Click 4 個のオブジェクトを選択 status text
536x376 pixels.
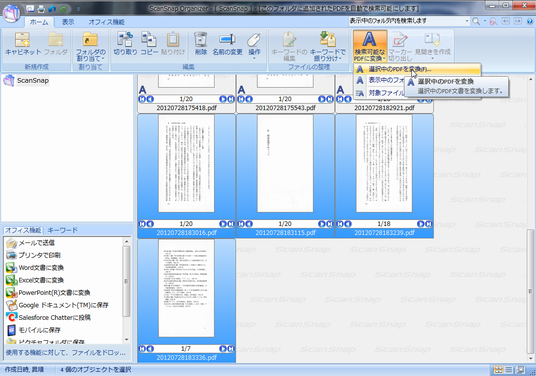click(96, 370)
